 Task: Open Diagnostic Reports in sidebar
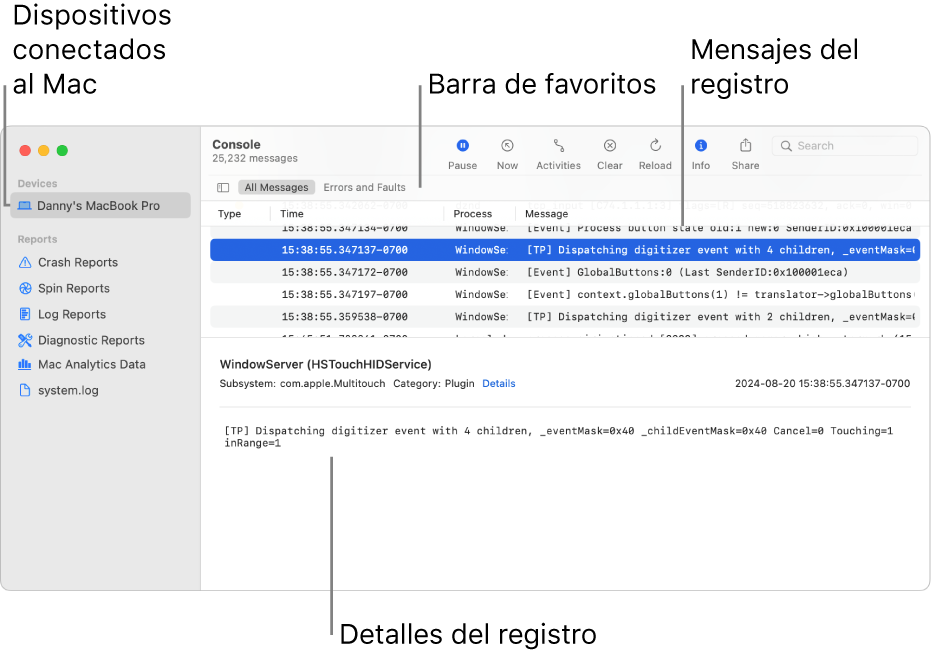pos(91,340)
